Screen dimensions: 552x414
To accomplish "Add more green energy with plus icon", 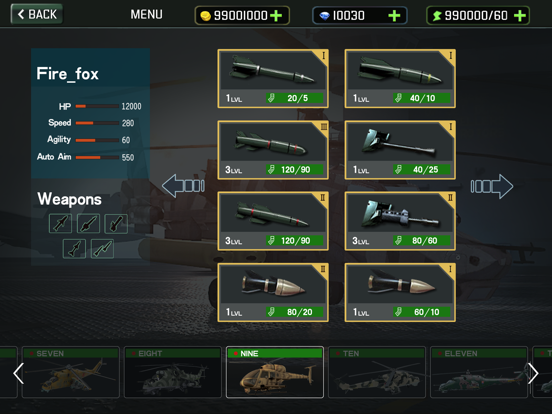I will click(x=520, y=15).
